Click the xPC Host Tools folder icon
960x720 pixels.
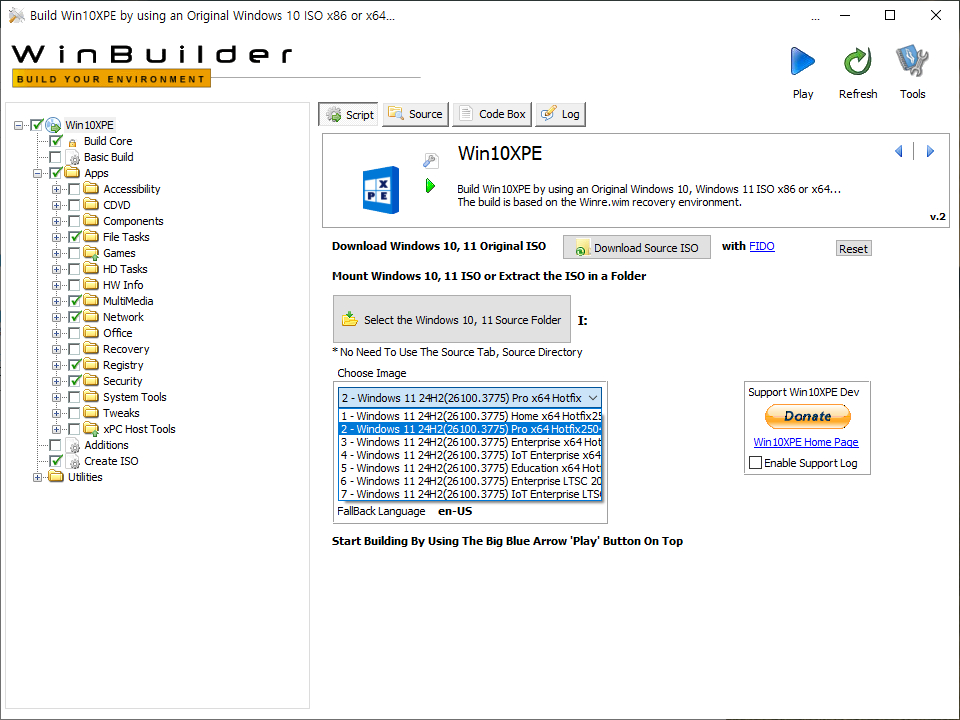[x=91, y=429]
